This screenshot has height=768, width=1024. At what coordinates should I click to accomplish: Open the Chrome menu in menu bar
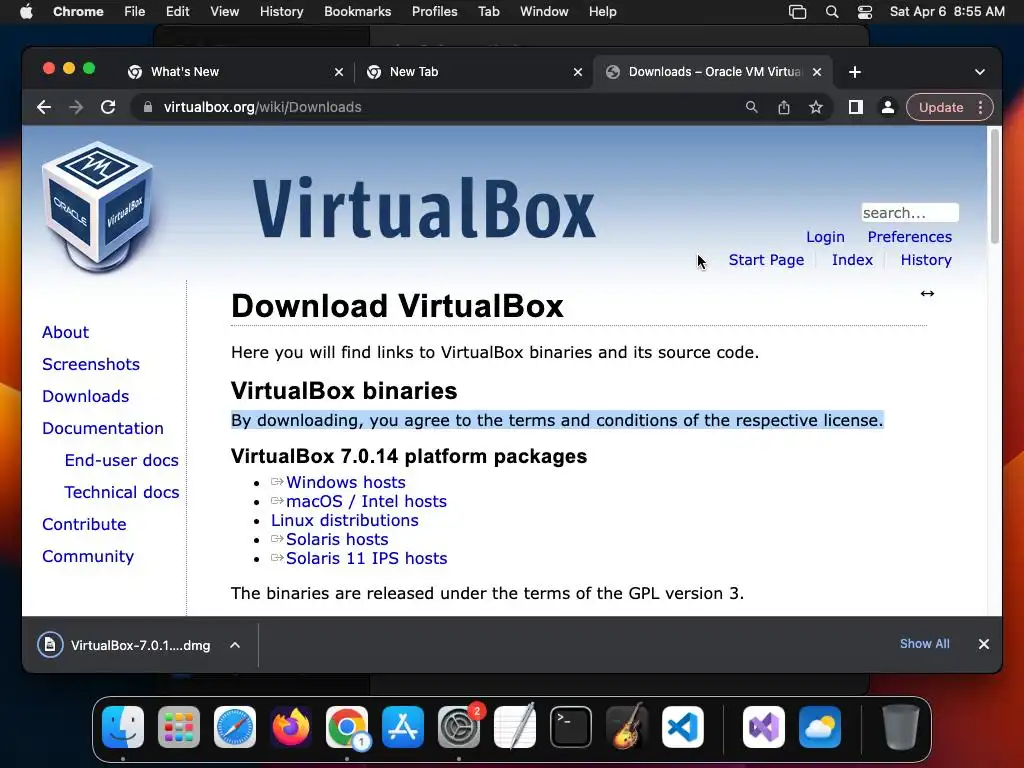click(x=78, y=12)
